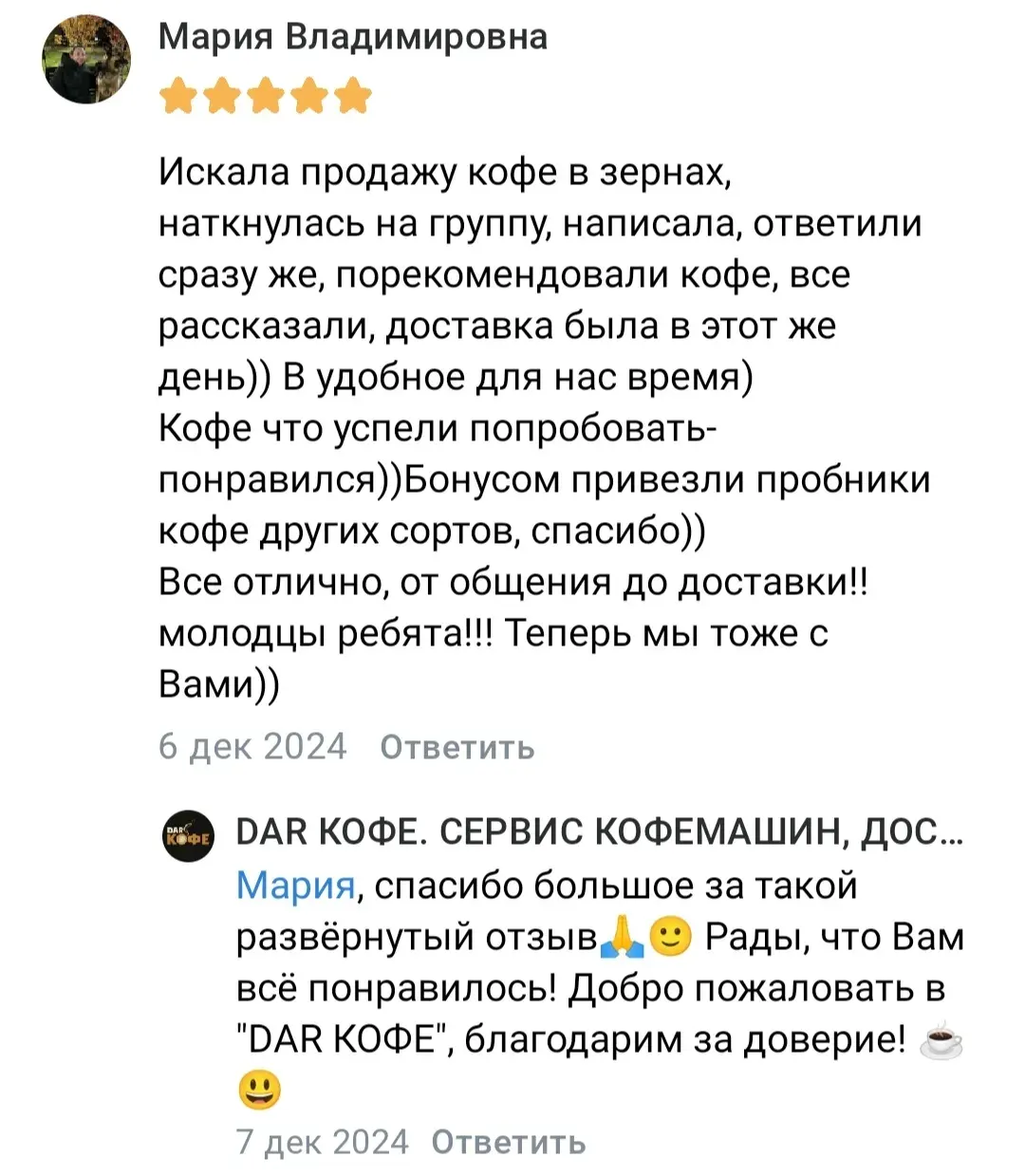Viewport: 1025px width, 1176px height.
Task: Click the fourth rating star
Action: [x=309, y=96]
